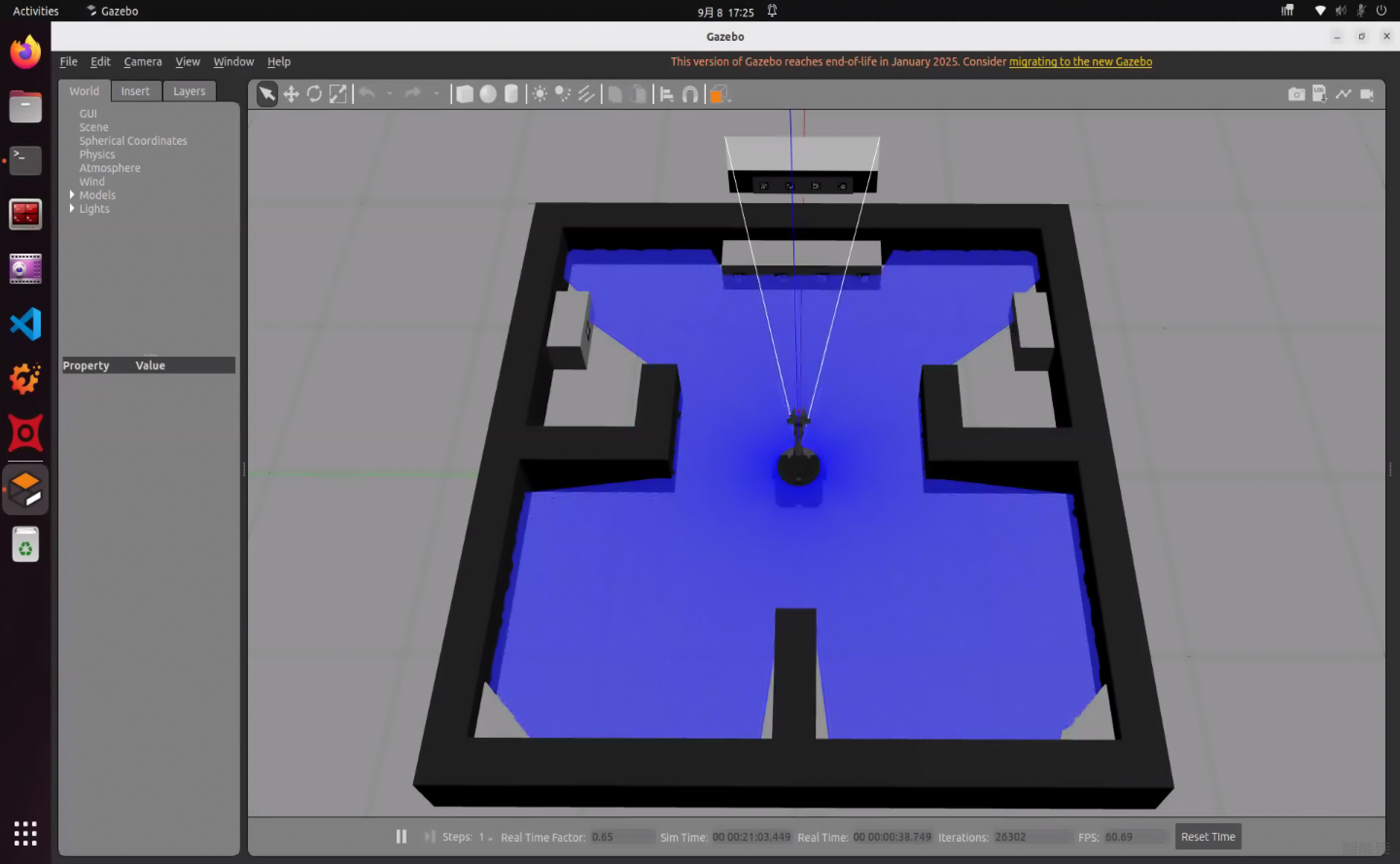Select Physics in the World tree
This screenshot has height=864, width=1400.
[x=97, y=155]
